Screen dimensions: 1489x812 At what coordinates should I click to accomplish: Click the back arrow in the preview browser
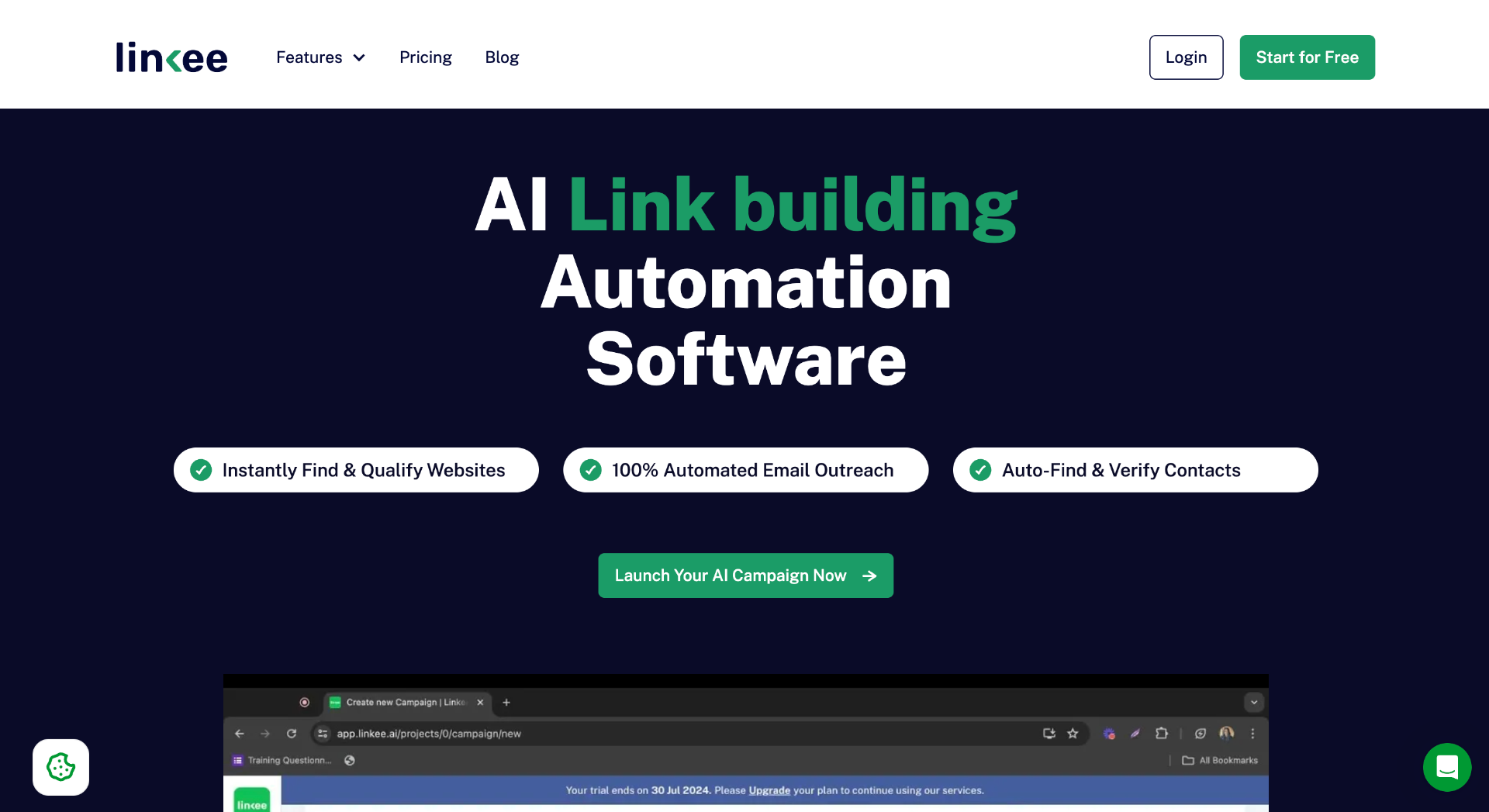tap(240, 734)
